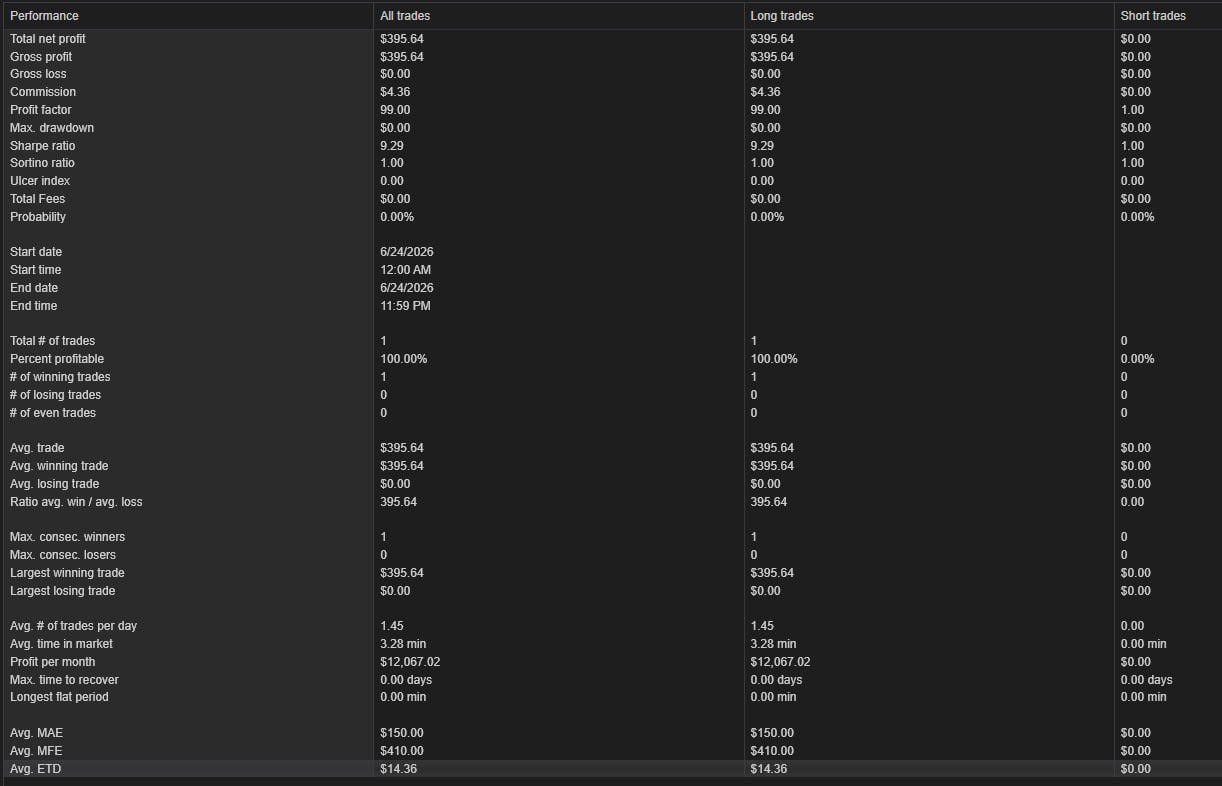Click All trades Sharpe ratio value 9.29
Viewport: 1222px width, 786px height.
[x=392, y=146]
